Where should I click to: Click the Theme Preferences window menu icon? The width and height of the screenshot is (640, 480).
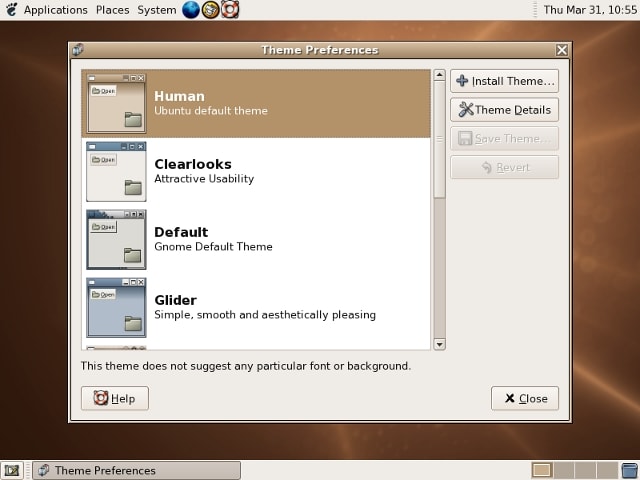[x=78, y=50]
